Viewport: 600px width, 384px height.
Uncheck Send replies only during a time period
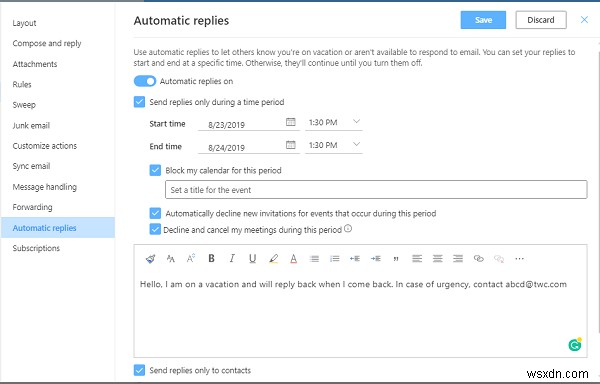coord(139,102)
